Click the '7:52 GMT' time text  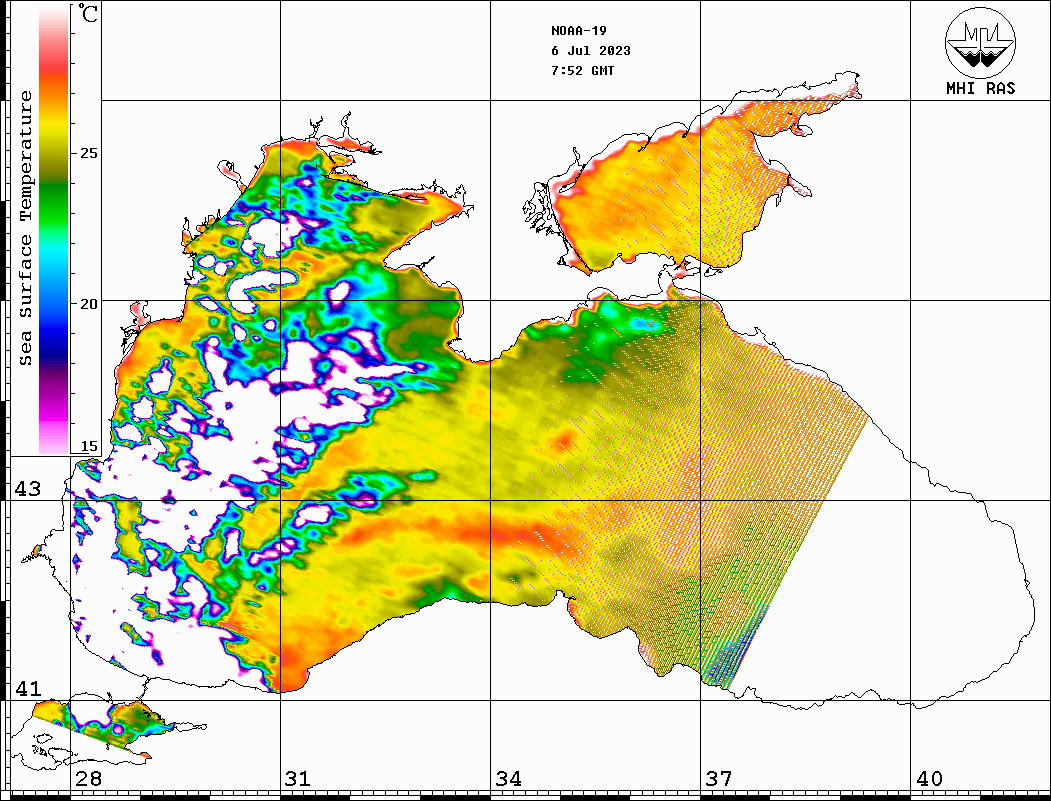click(x=582, y=70)
